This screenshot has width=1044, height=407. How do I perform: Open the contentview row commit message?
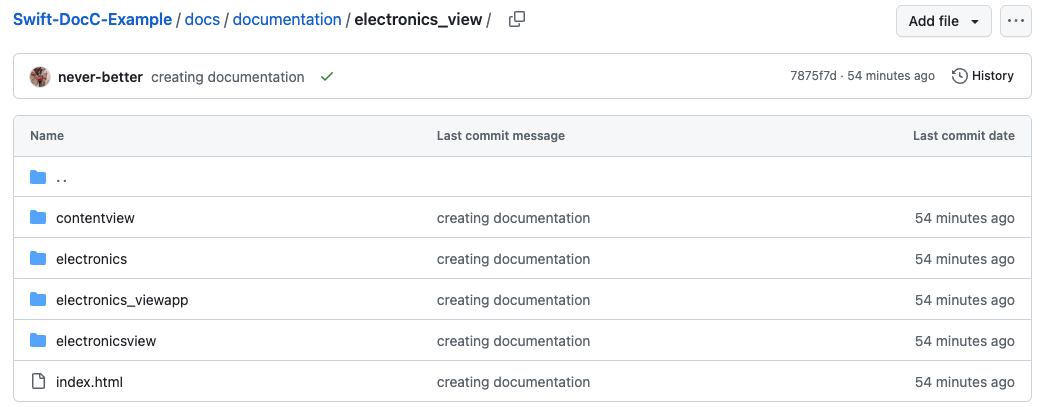pos(513,218)
